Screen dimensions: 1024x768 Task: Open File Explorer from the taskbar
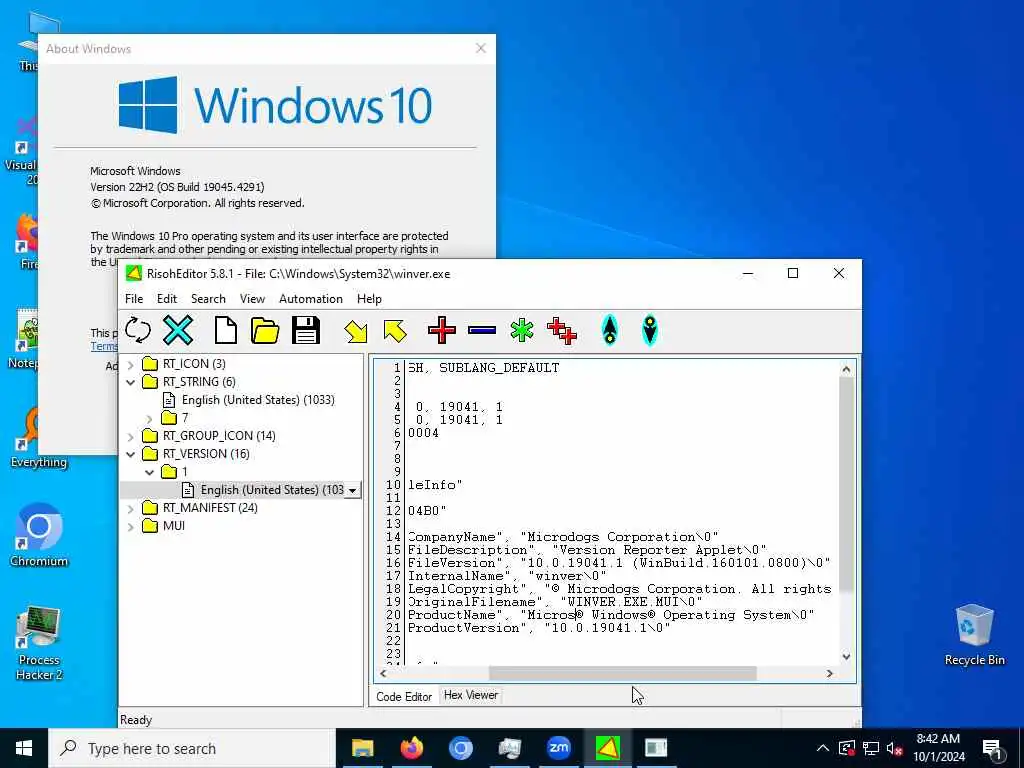[362, 748]
